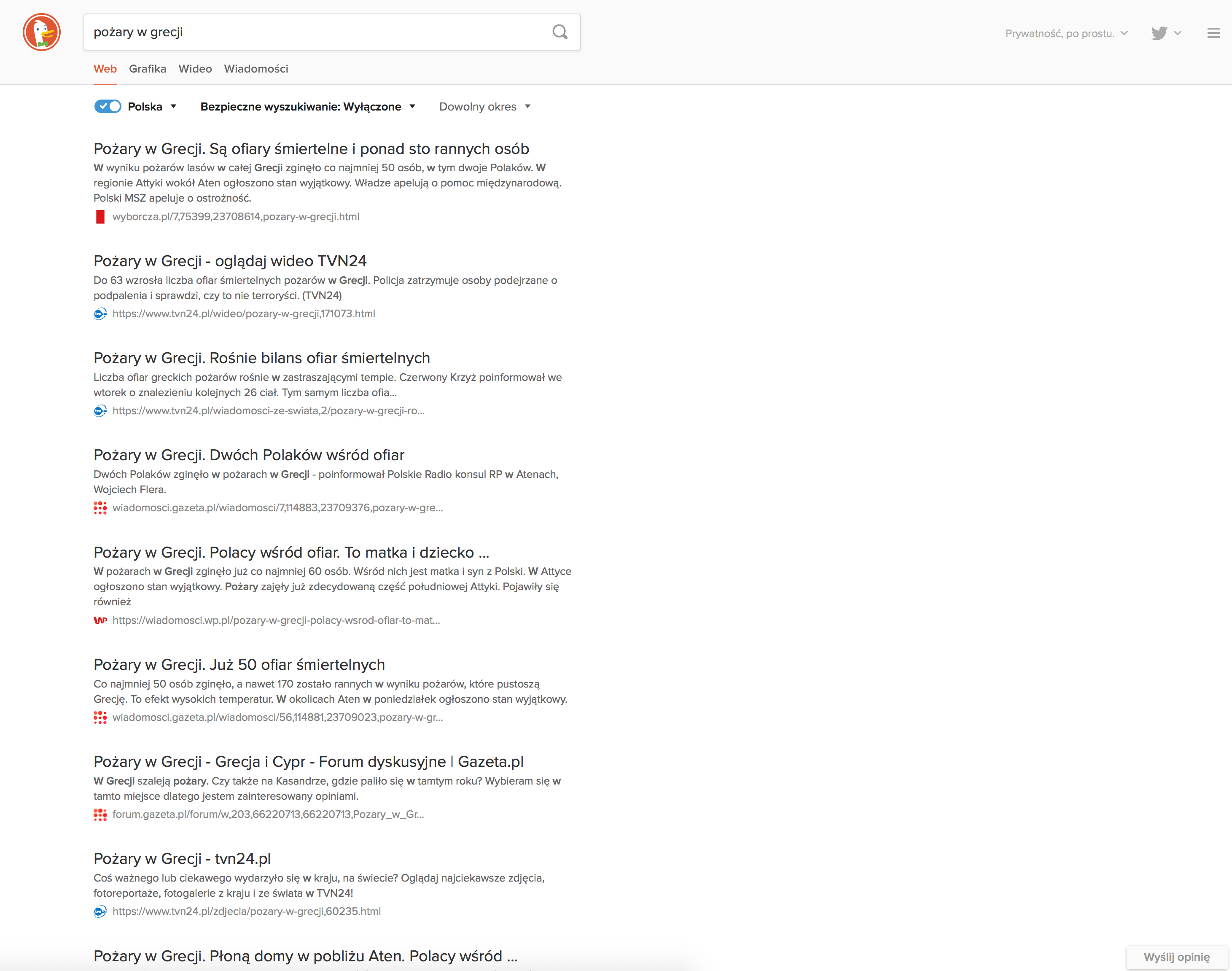Click the tvn24.pl/wideo URL text
The width and height of the screenshot is (1232, 971).
point(244,314)
